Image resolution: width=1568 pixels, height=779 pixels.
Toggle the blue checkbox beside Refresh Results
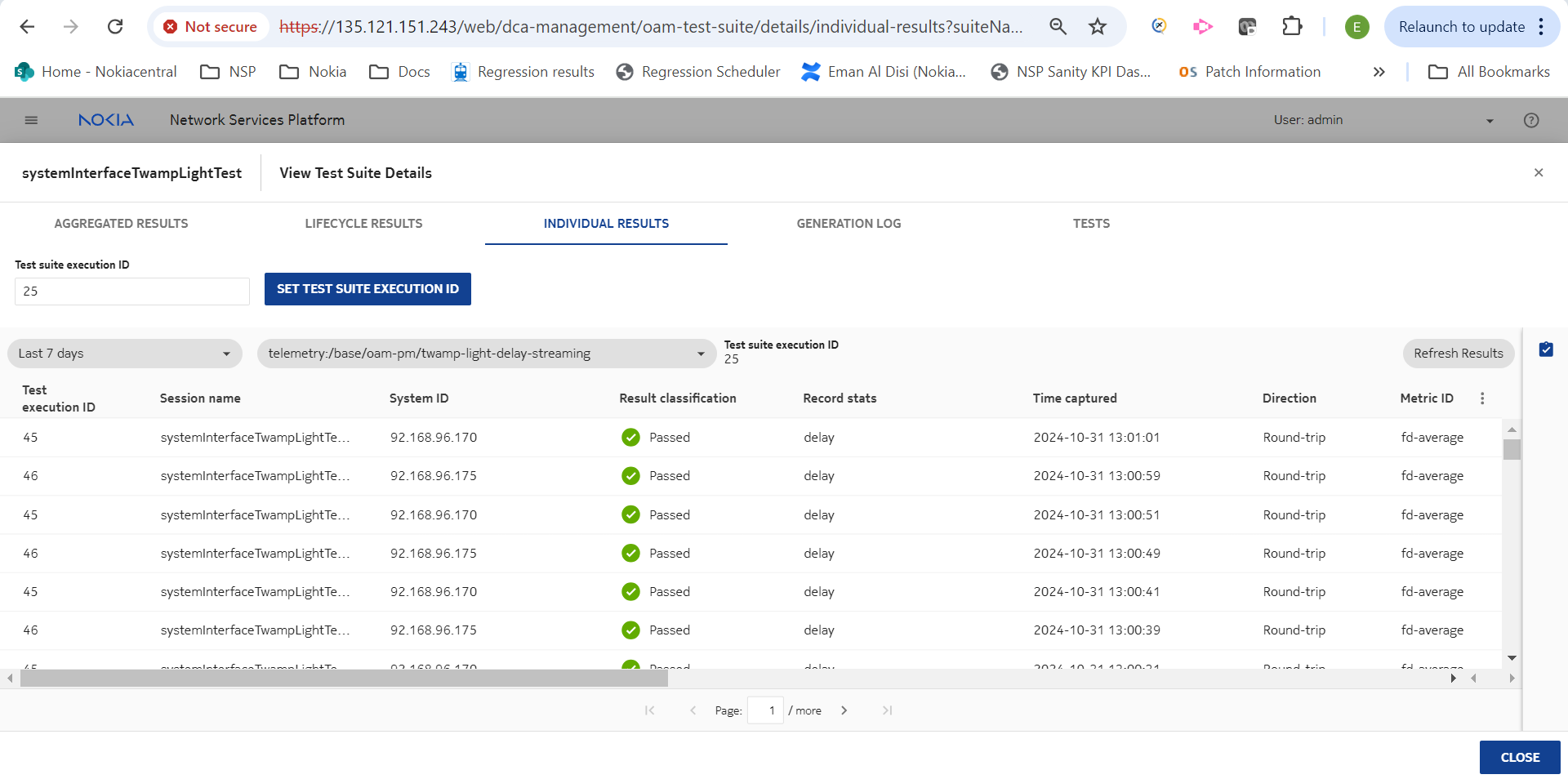[1546, 349]
